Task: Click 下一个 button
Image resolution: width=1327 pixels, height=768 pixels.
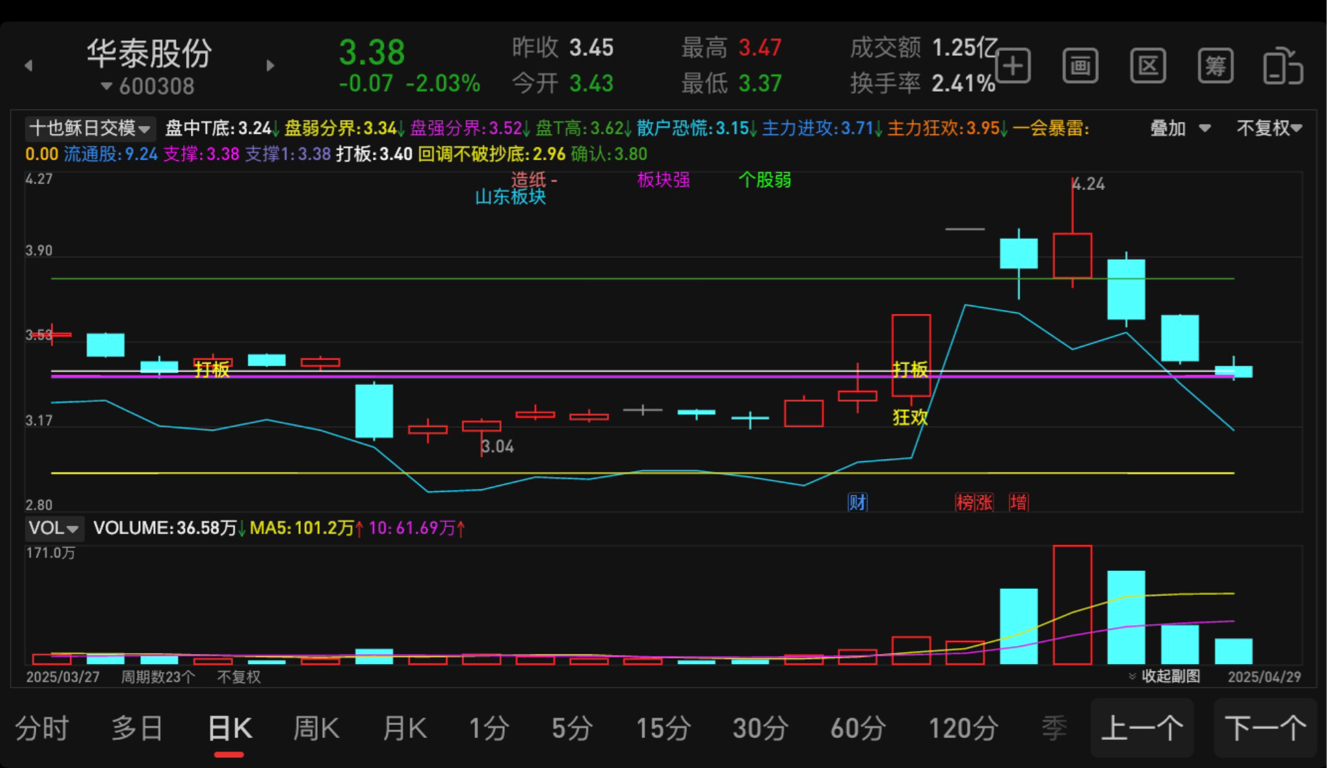Action: (x=1265, y=727)
